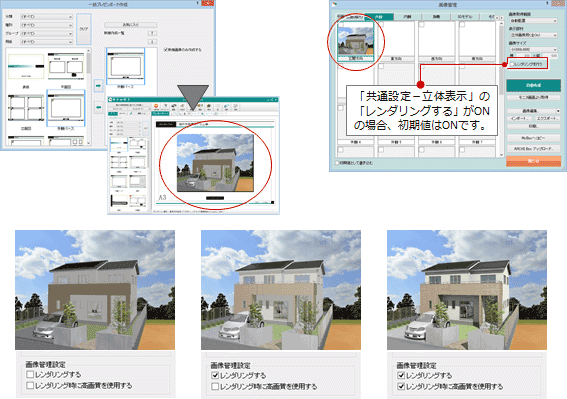
Task: Click the move-down arrow beside the selected templates list
Action: tap(152, 42)
